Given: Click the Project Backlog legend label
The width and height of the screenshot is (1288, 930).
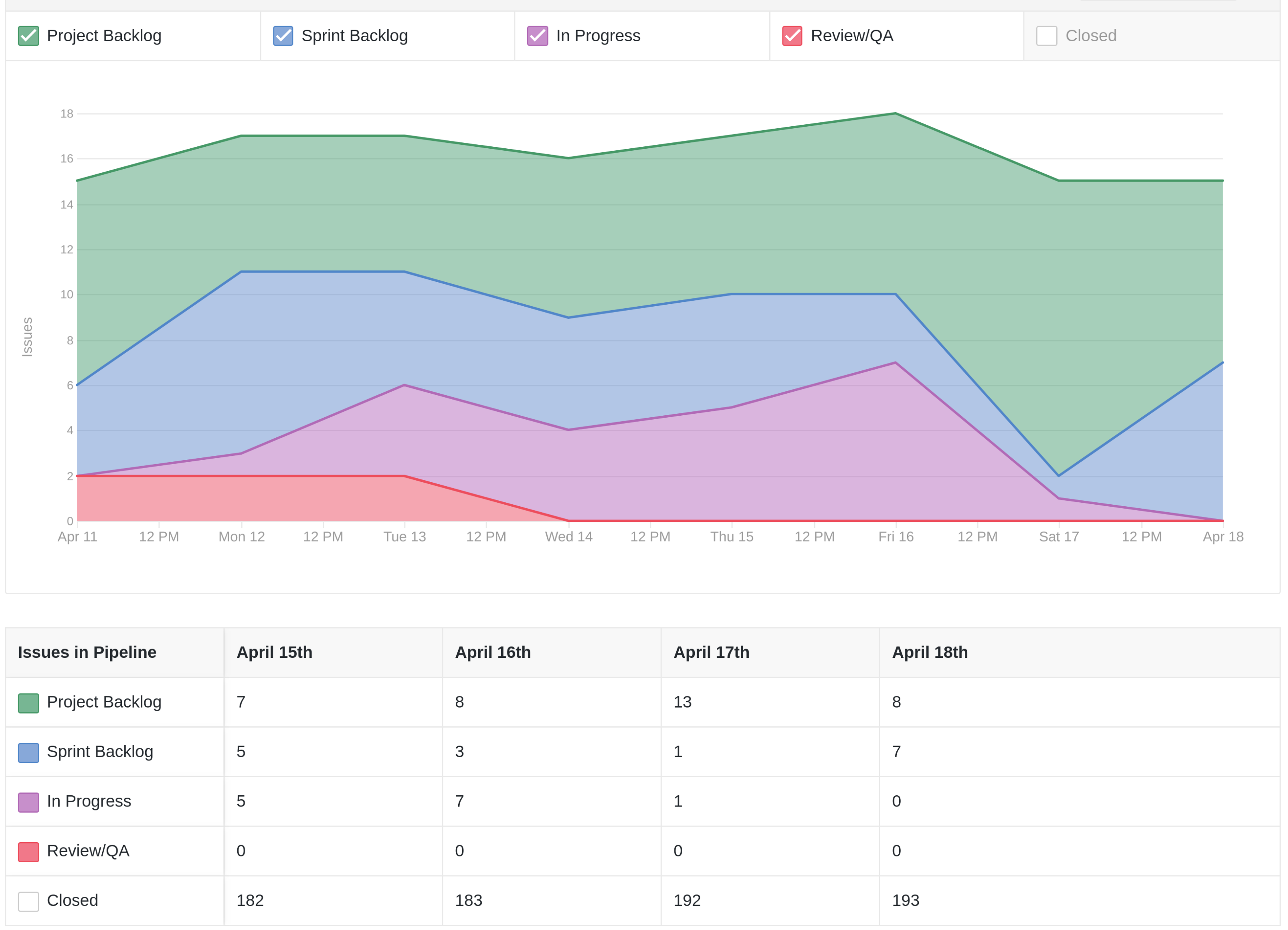Looking at the screenshot, I should 105,36.
